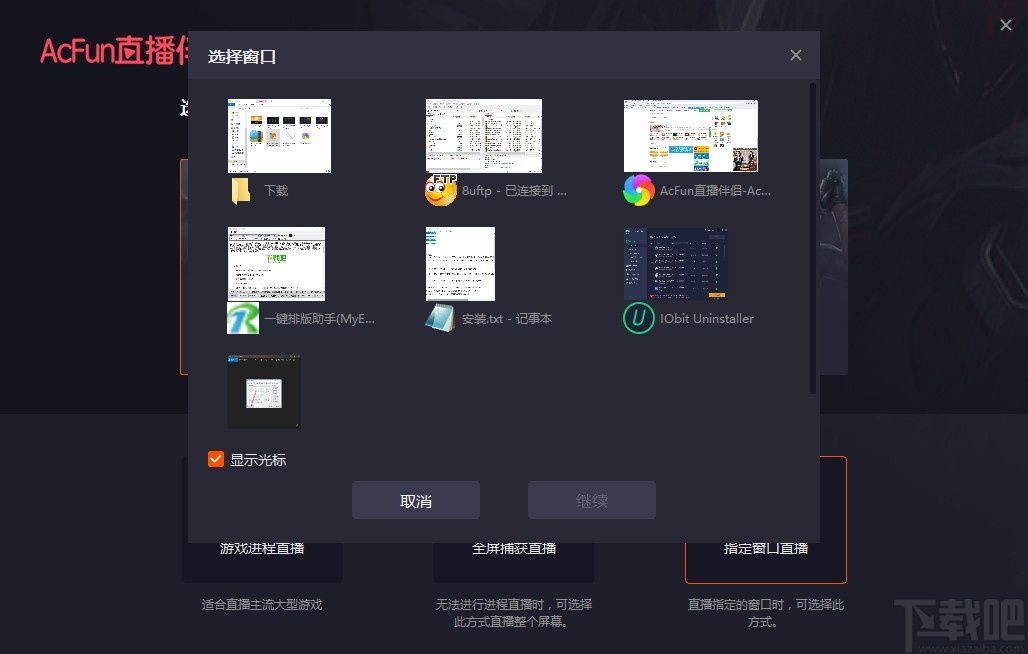Select the unlabeled bottom-row window thumbnail

click(264, 391)
